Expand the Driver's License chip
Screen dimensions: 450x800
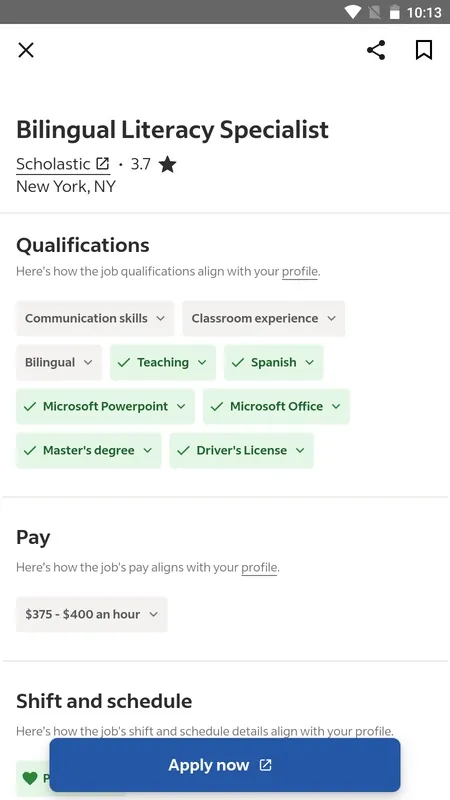(241, 451)
